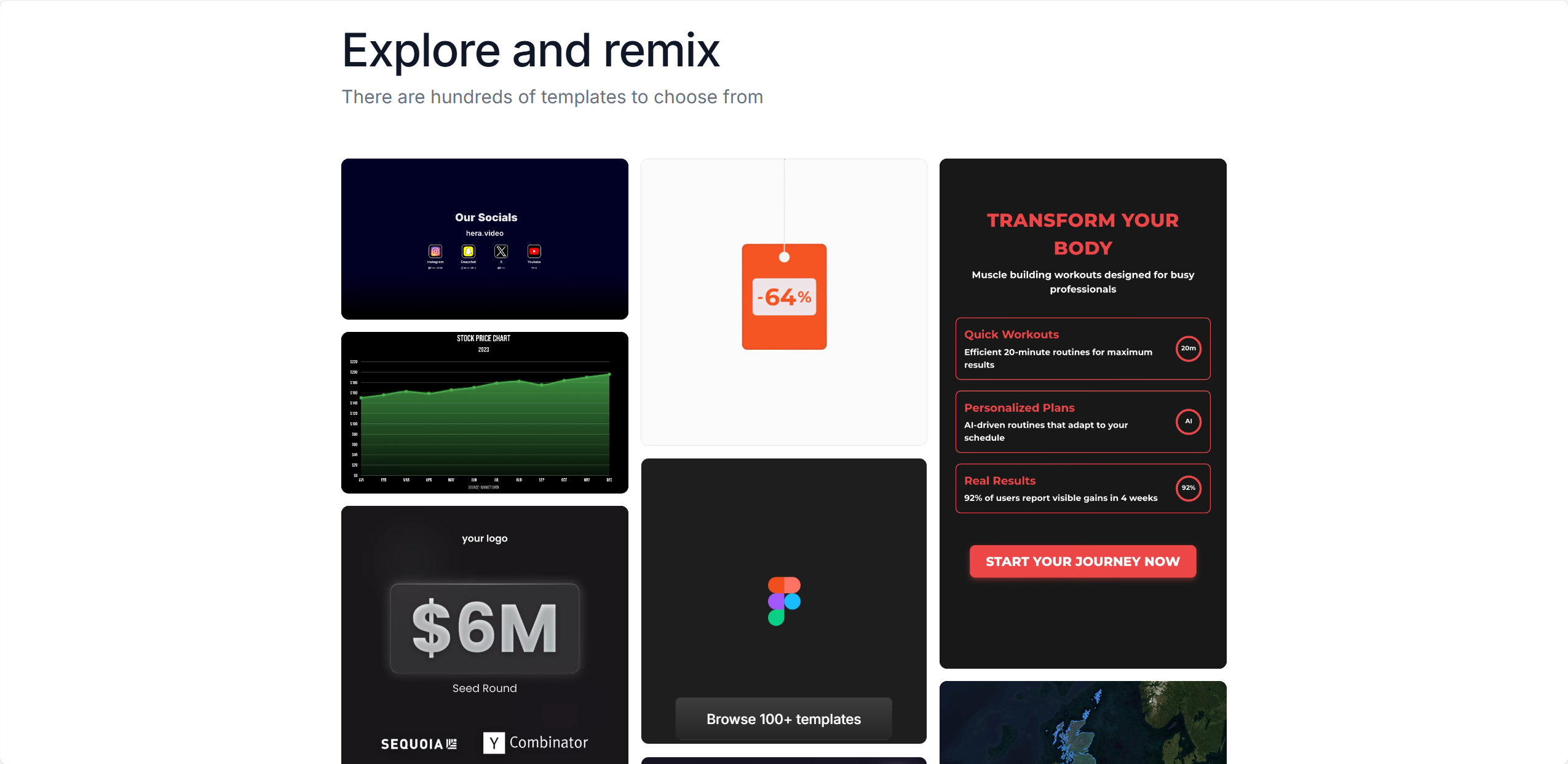Screen dimensions: 1568x764
Task: Click the Sequoia logo
Action: click(x=419, y=744)
